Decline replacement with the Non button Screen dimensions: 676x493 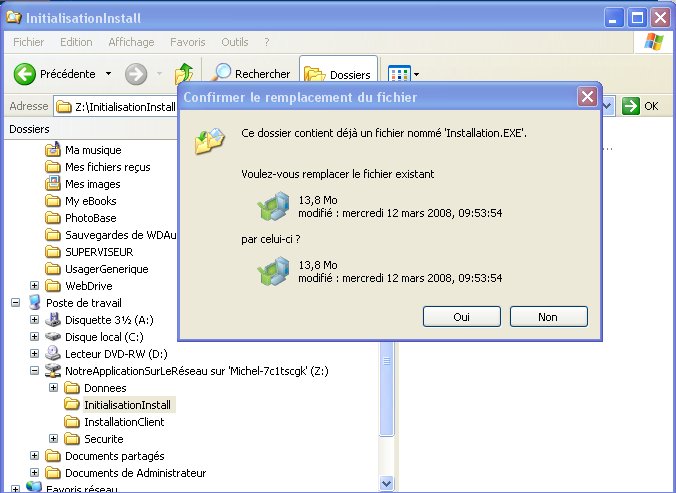(x=548, y=317)
